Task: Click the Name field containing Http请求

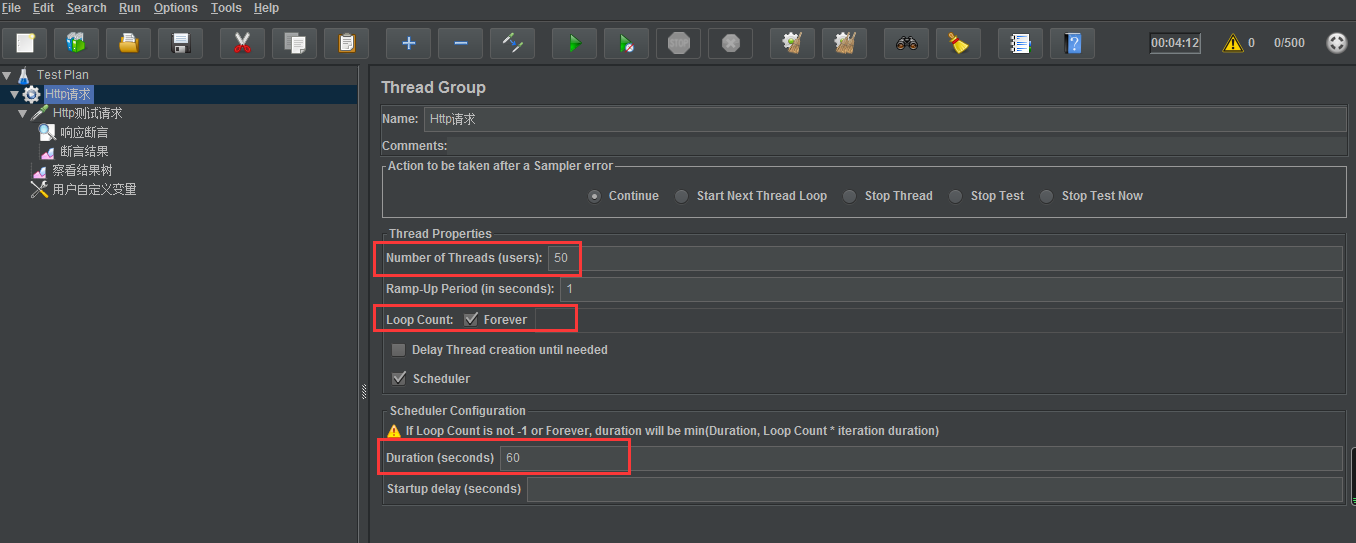Action: (x=885, y=119)
